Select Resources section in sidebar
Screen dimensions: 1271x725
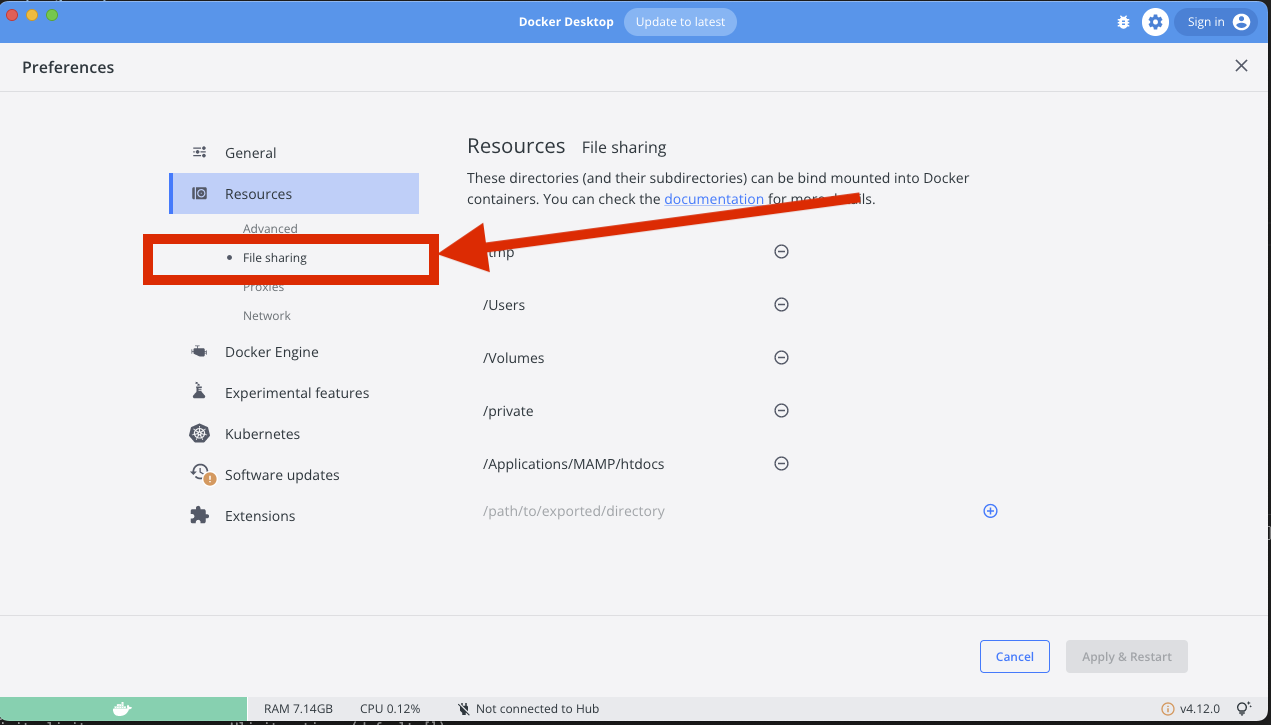pos(294,194)
